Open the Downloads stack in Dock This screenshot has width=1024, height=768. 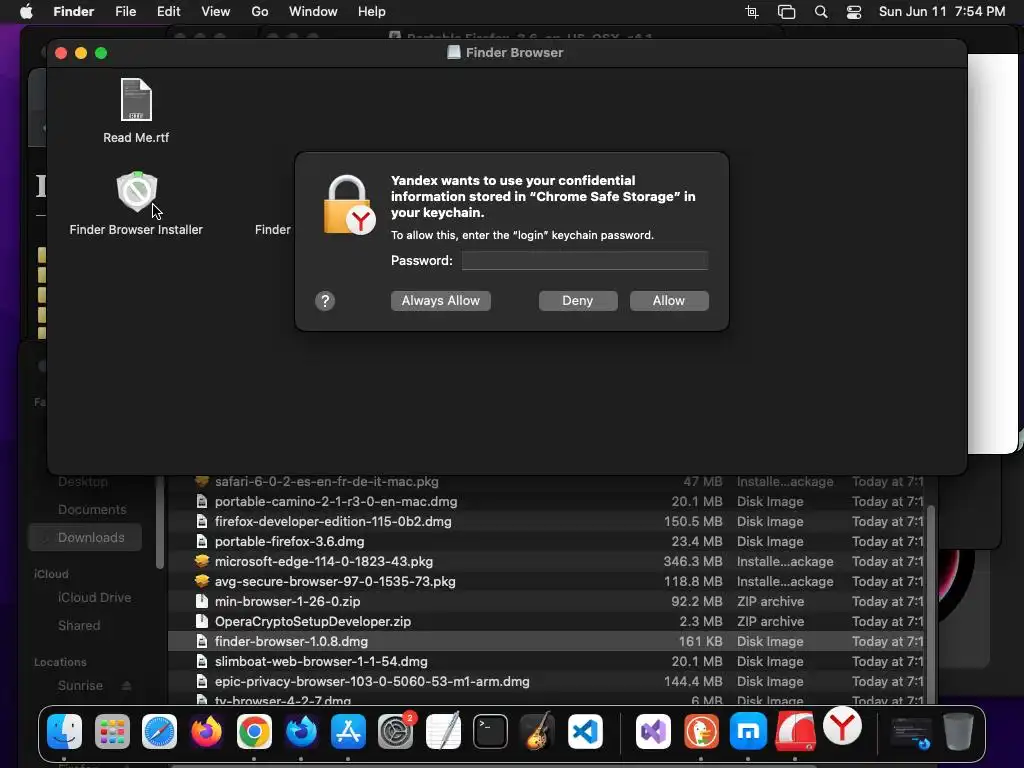coord(912,733)
